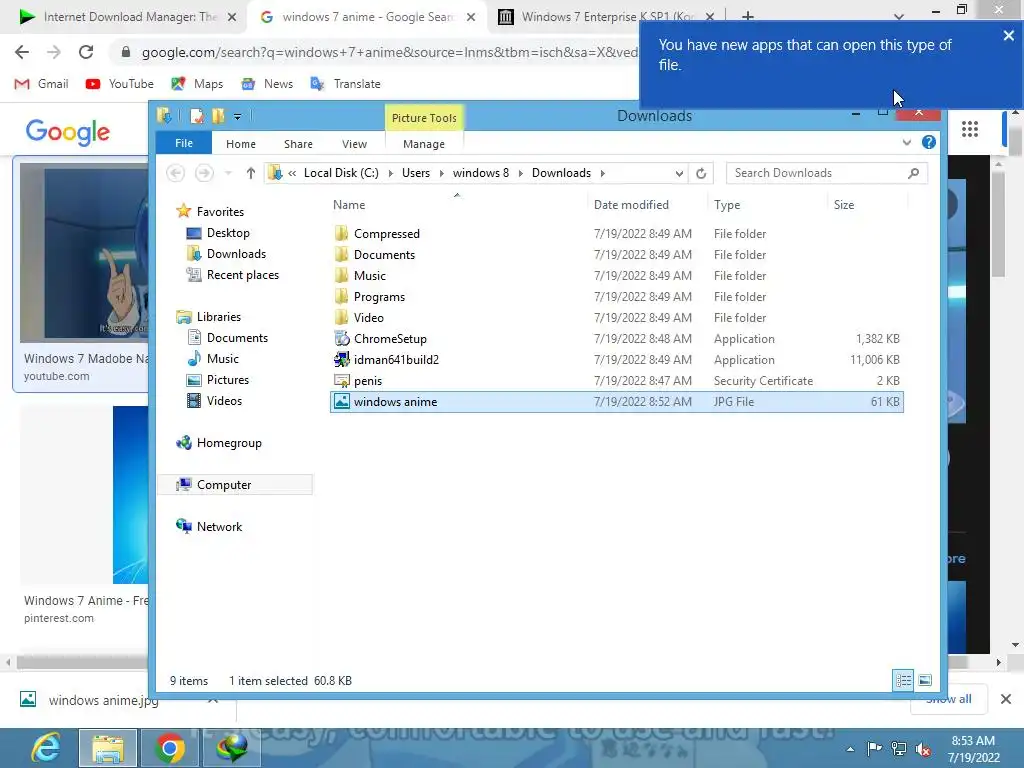Refresh the Downloads folder view
Screen dimensions: 1024x768
pyautogui.click(x=701, y=173)
